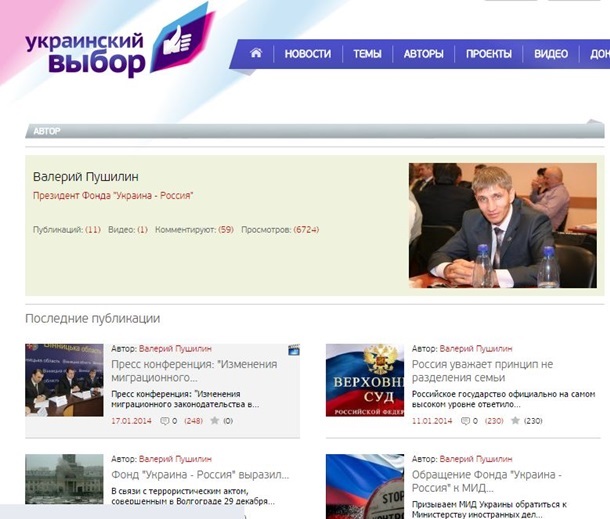Open the Проекты navigation item

pos(488,54)
